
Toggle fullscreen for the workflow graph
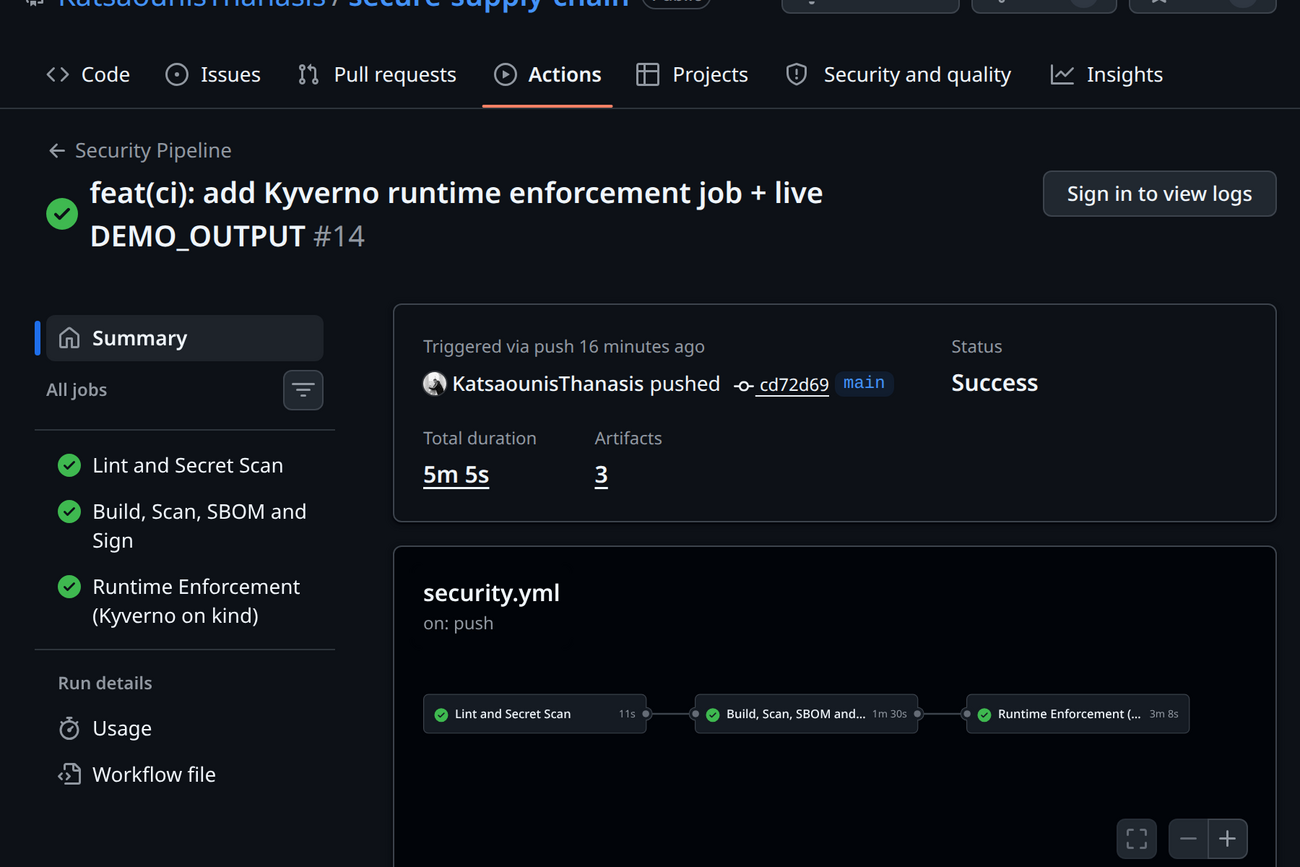(1137, 839)
